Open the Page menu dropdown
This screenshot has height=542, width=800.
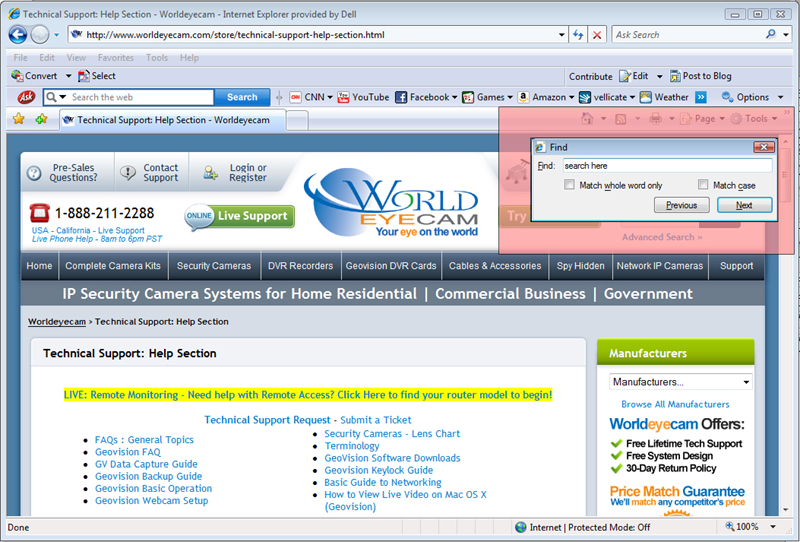tap(703, 119)
